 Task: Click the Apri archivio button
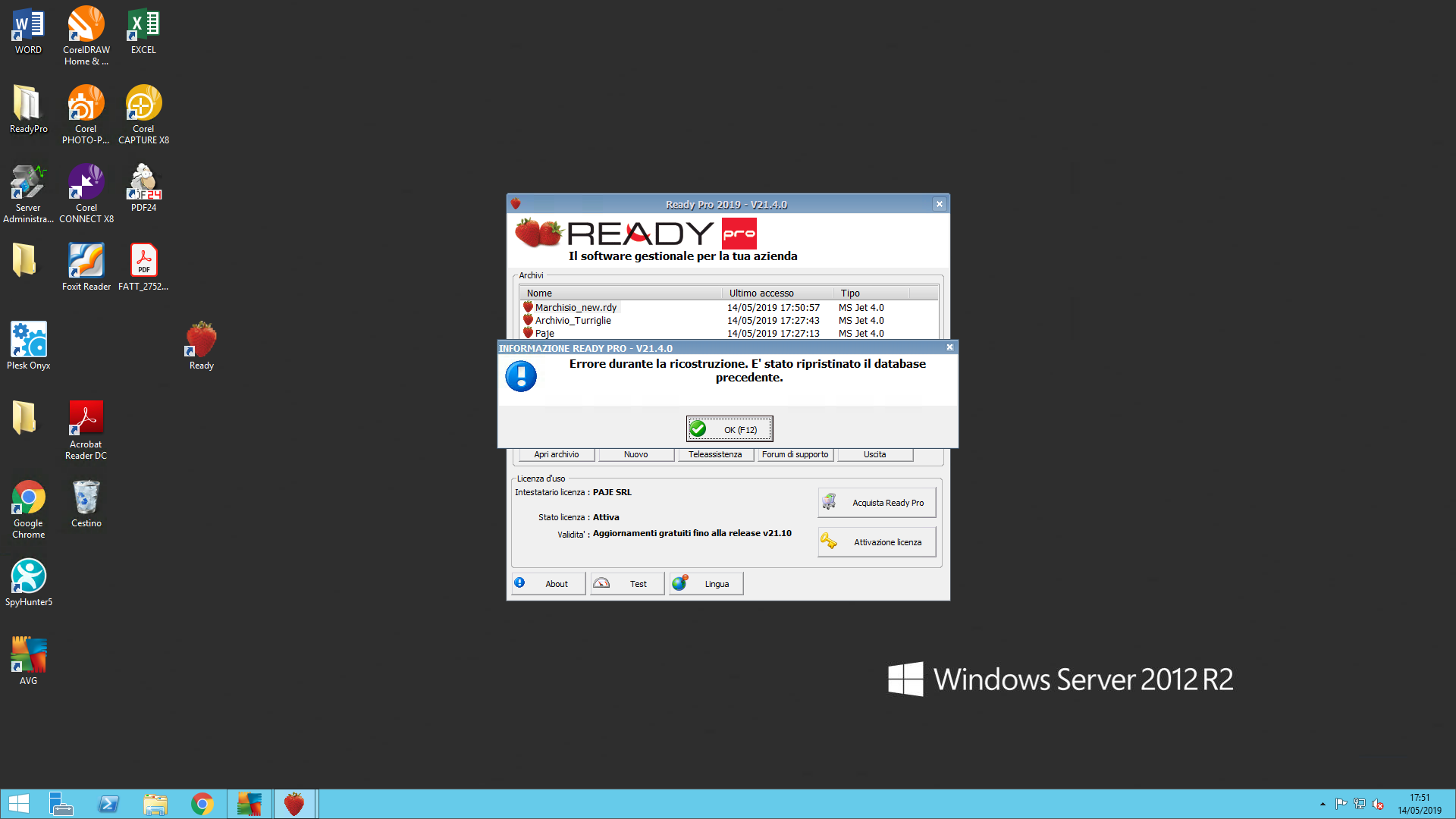(x=557, y=454)
